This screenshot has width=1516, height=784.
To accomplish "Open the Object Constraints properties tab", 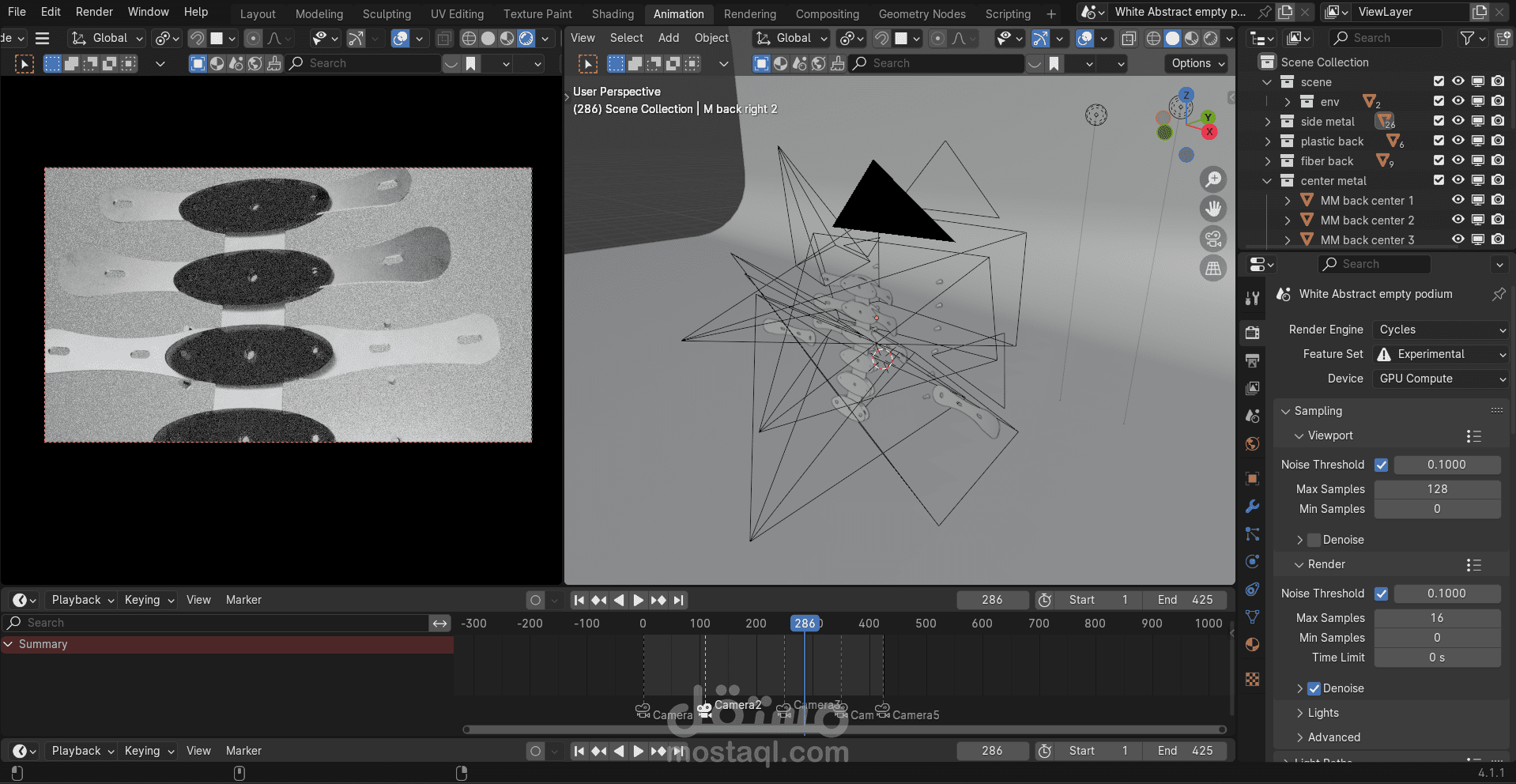I will [1253, 590].
